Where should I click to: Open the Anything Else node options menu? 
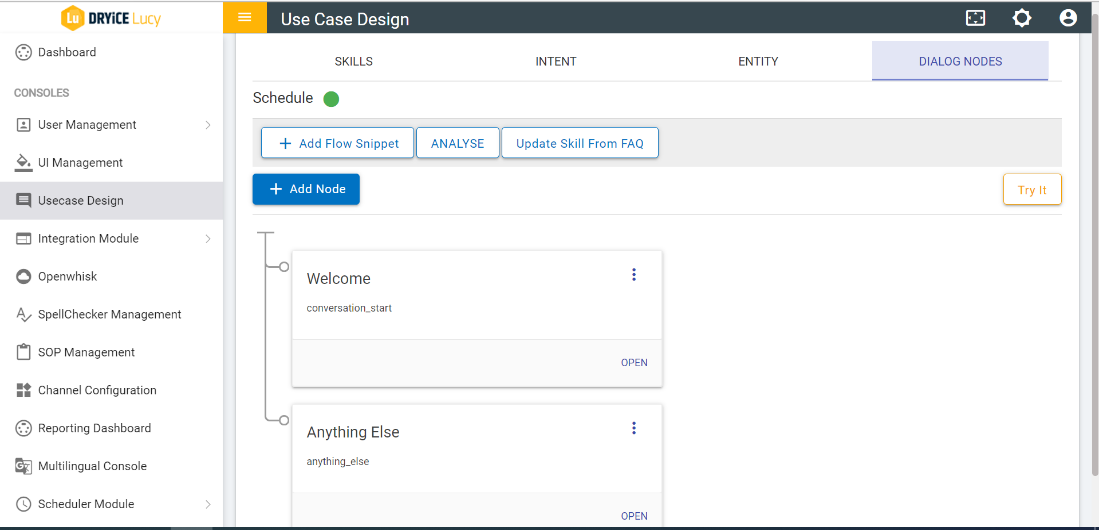coord(634,428)
